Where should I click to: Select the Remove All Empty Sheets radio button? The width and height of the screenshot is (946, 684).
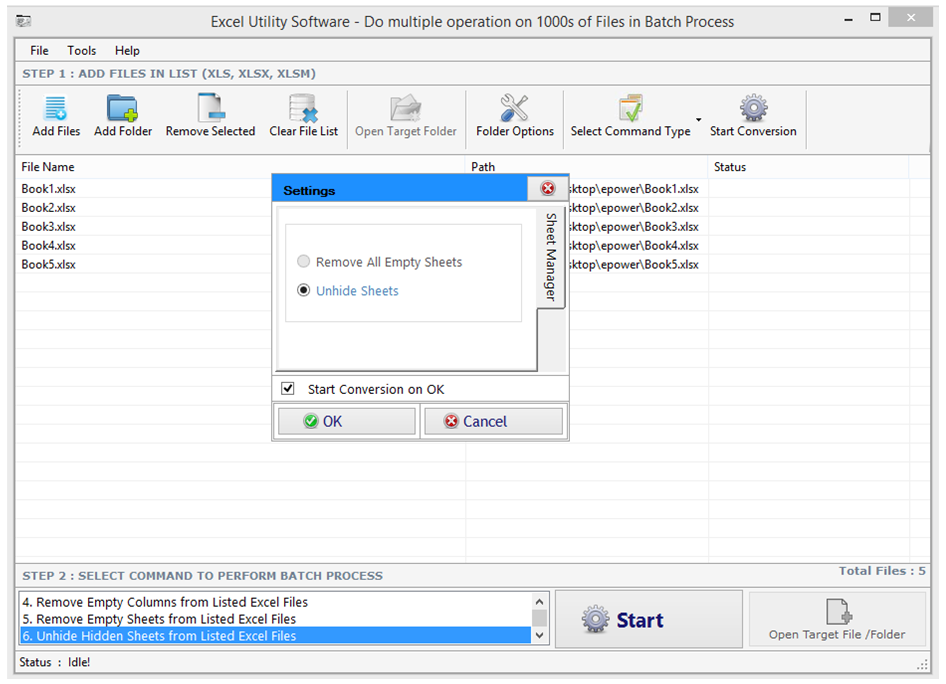[303, 261]
